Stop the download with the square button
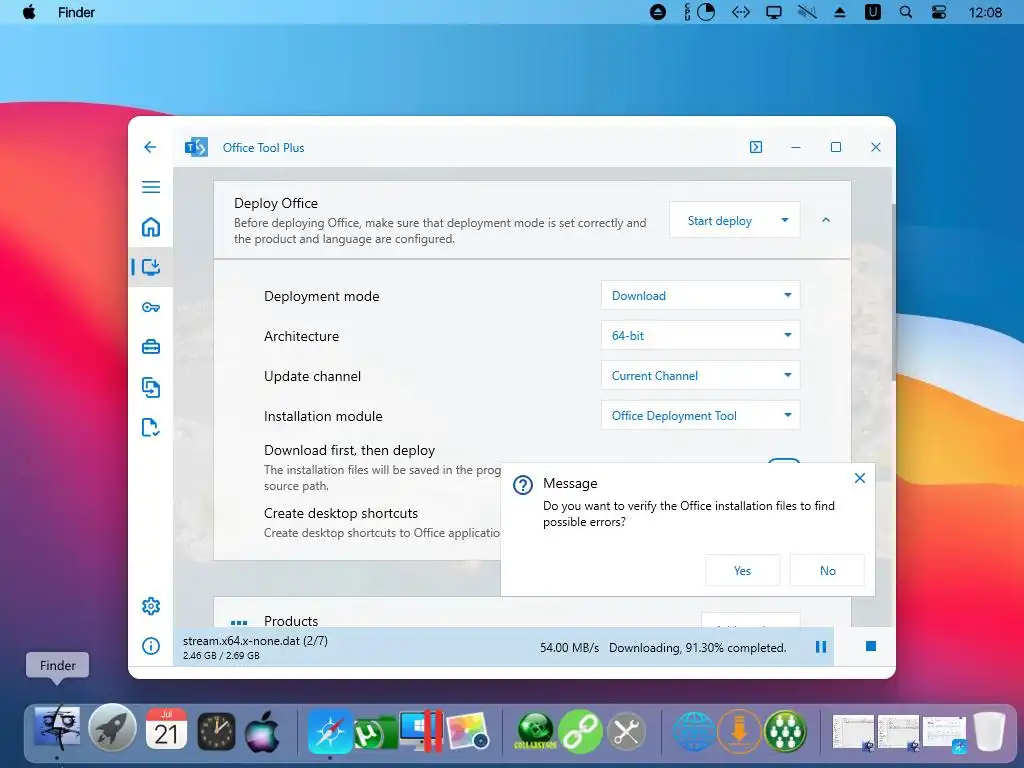This screenshot has height=768, width=1024. tap(871, 646)
